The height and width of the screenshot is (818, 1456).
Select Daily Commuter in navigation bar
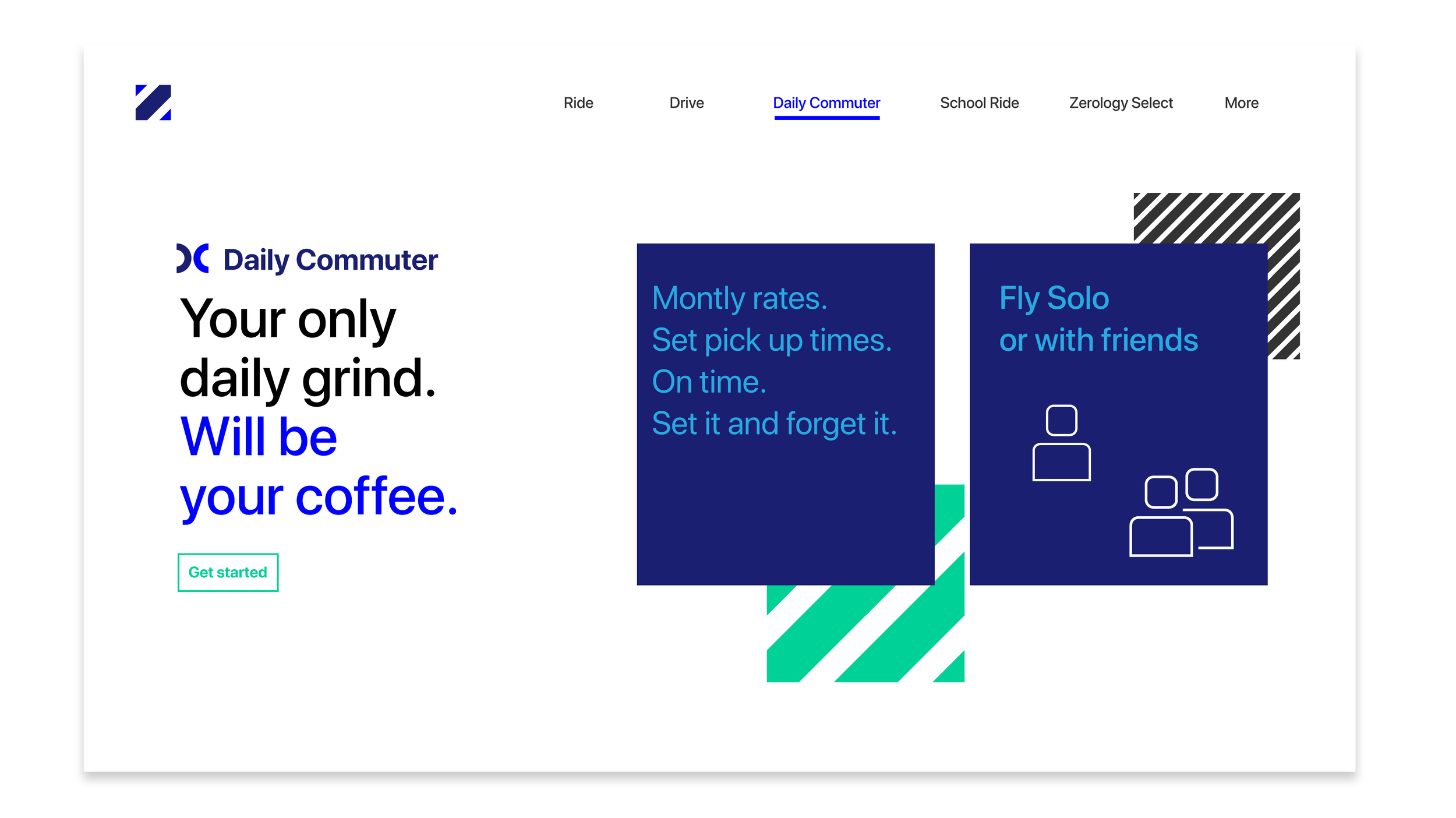[x=826, y=103]
